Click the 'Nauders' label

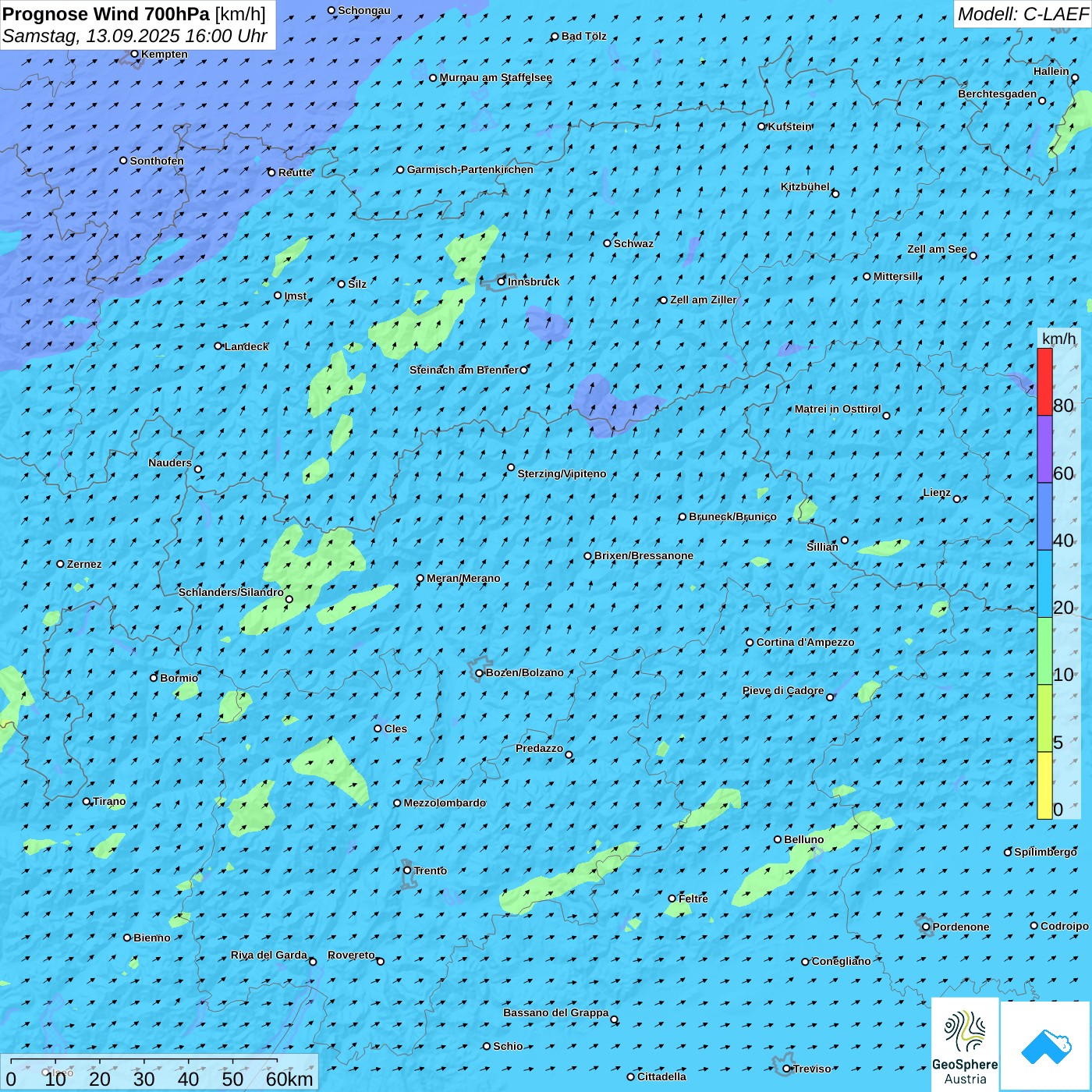coord(170,463)
